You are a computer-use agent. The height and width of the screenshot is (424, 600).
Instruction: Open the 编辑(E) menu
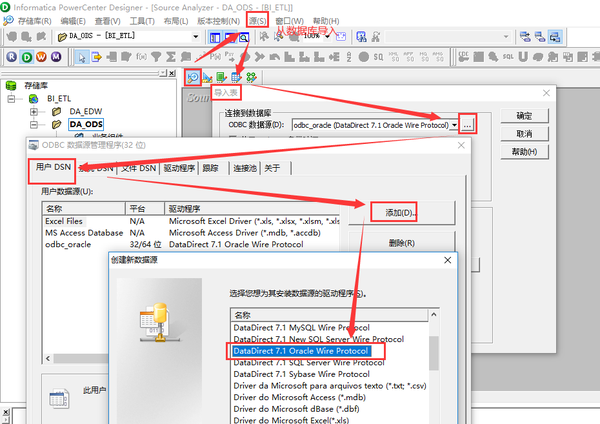coord(73,21)
